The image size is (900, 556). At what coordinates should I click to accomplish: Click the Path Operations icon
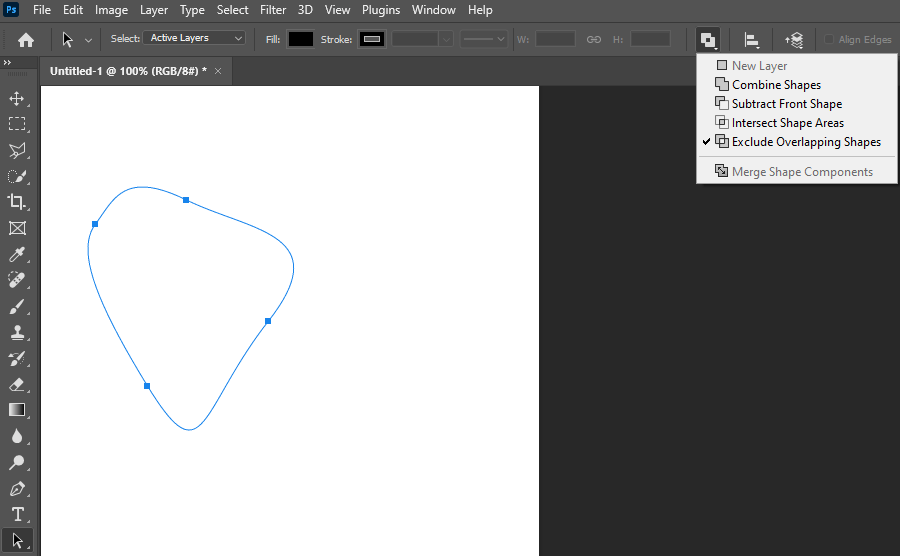tap(708, 40)
